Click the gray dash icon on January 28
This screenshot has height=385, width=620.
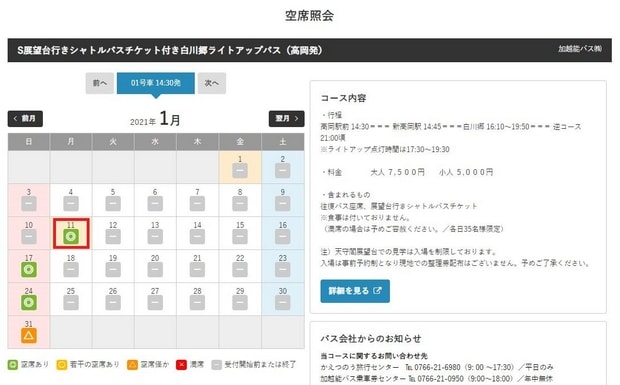coord(197,302)
